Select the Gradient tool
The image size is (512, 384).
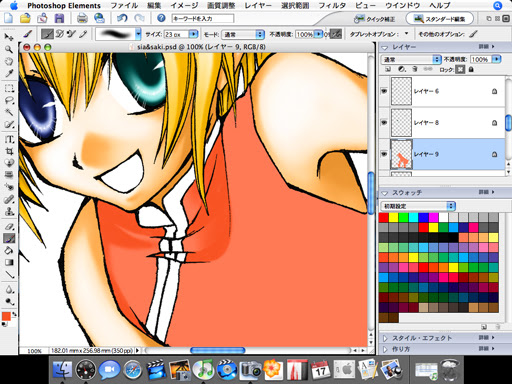tap(9, 262)
